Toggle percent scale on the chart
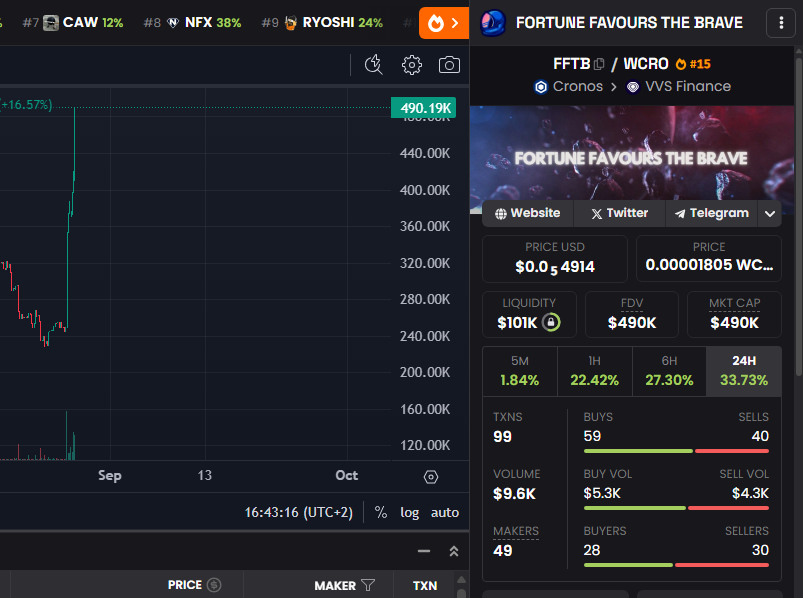Viewport: 803px width, 598px height. tap(381, 512)
